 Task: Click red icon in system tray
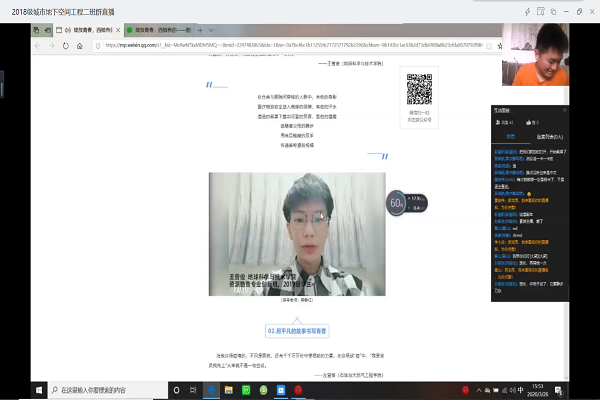(465, 390)
